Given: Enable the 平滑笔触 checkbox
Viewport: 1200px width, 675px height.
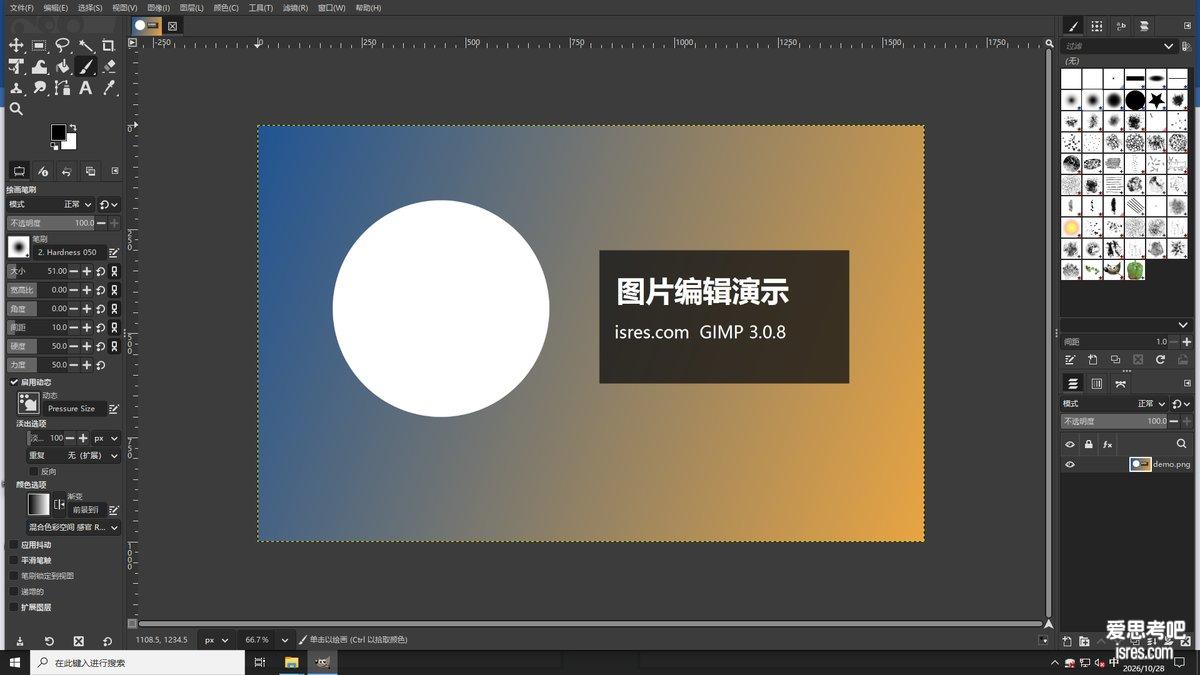Looking at the screenshot, I should click(14, 560).
